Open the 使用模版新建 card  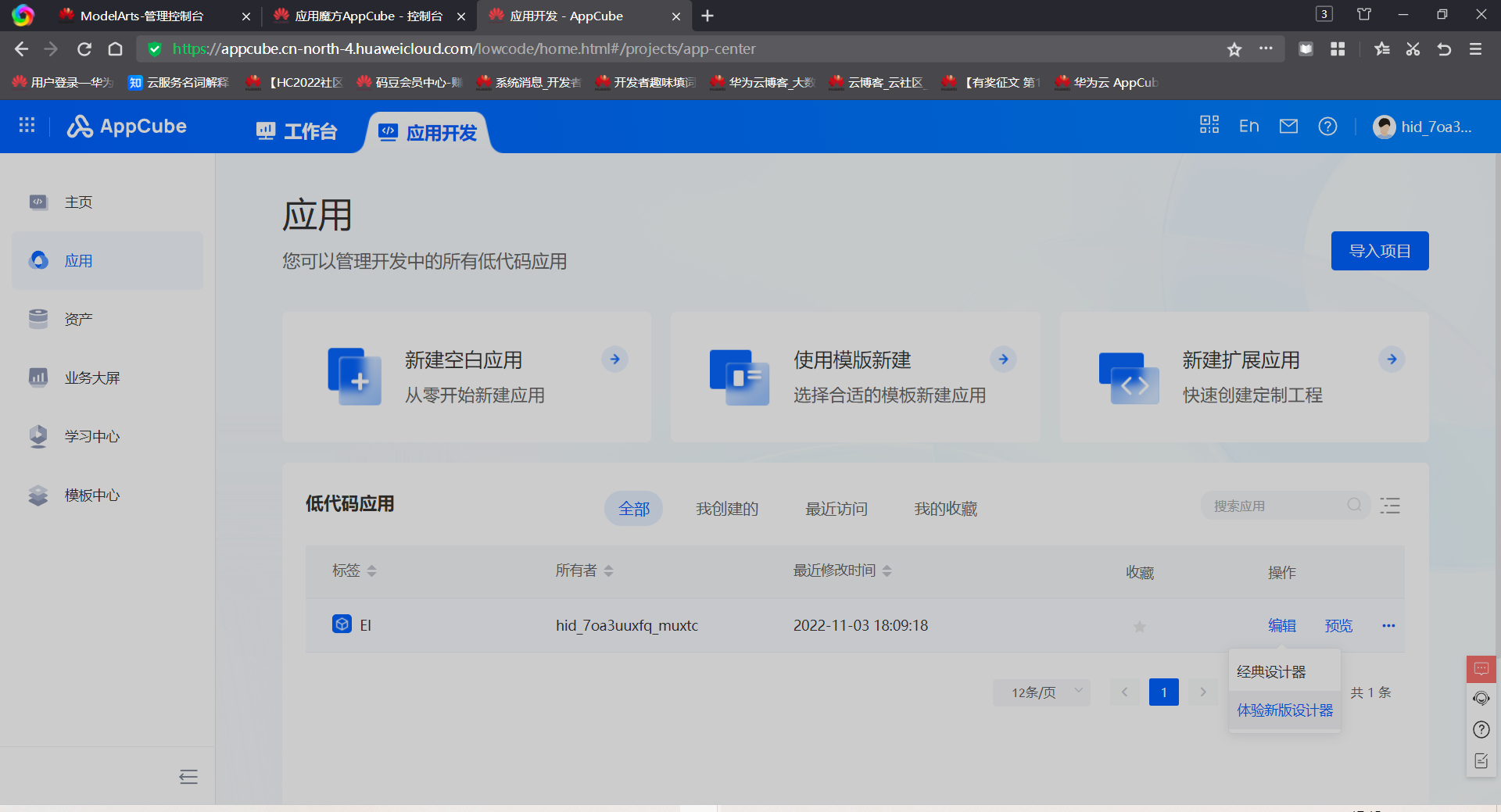[855, 377]
